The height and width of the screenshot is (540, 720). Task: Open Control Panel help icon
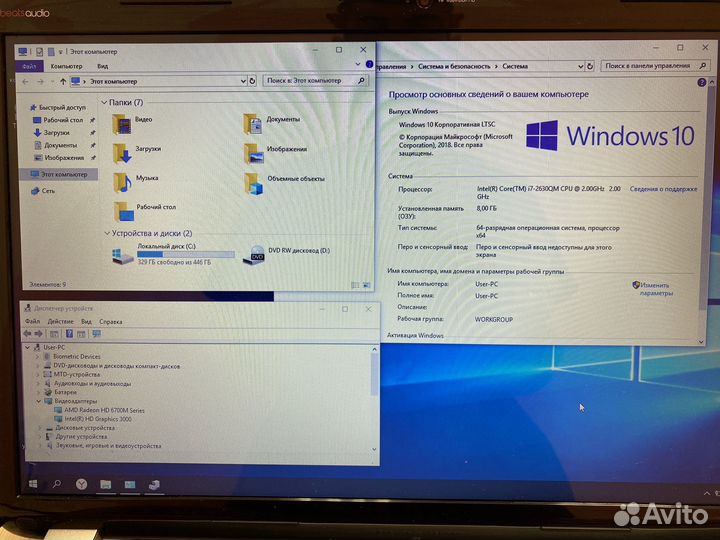pos(701,83)
